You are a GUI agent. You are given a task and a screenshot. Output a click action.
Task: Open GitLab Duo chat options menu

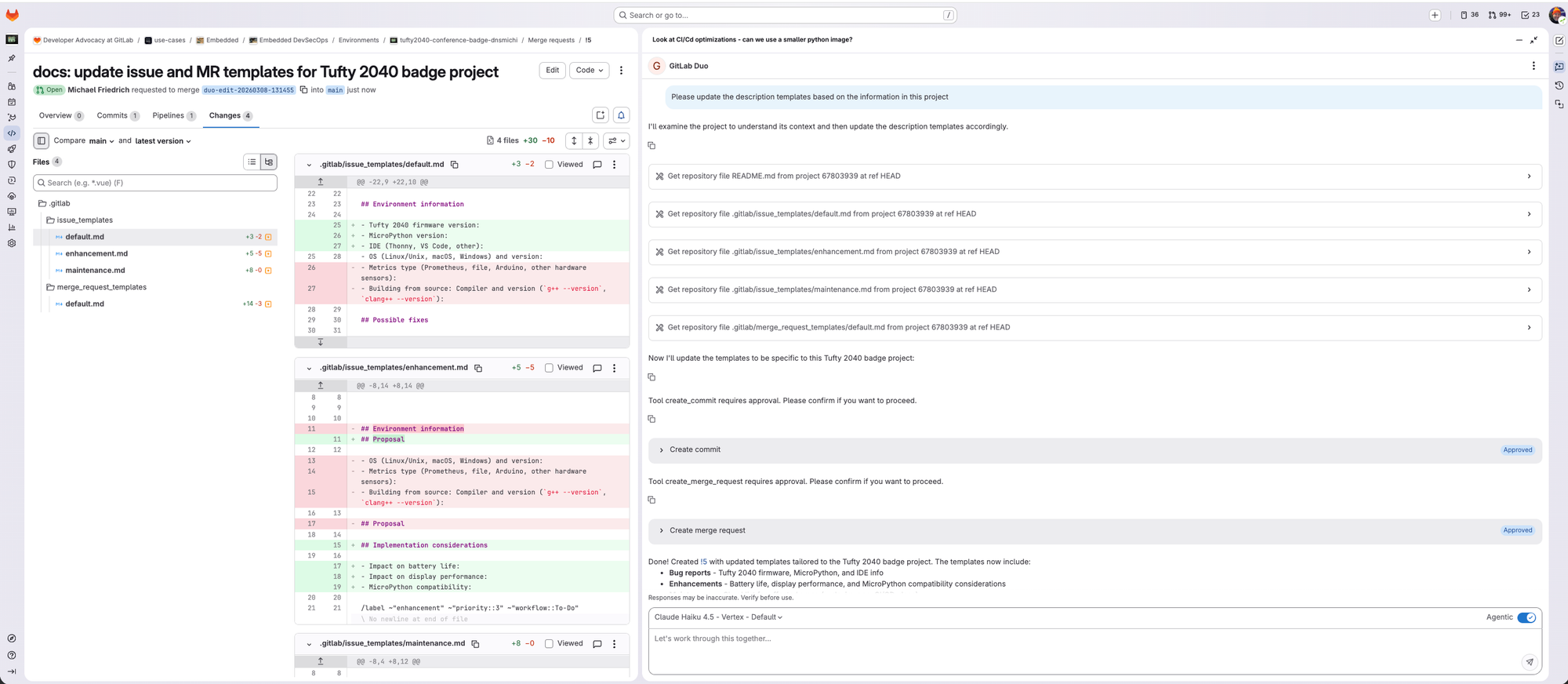(x=1534, y=66)
